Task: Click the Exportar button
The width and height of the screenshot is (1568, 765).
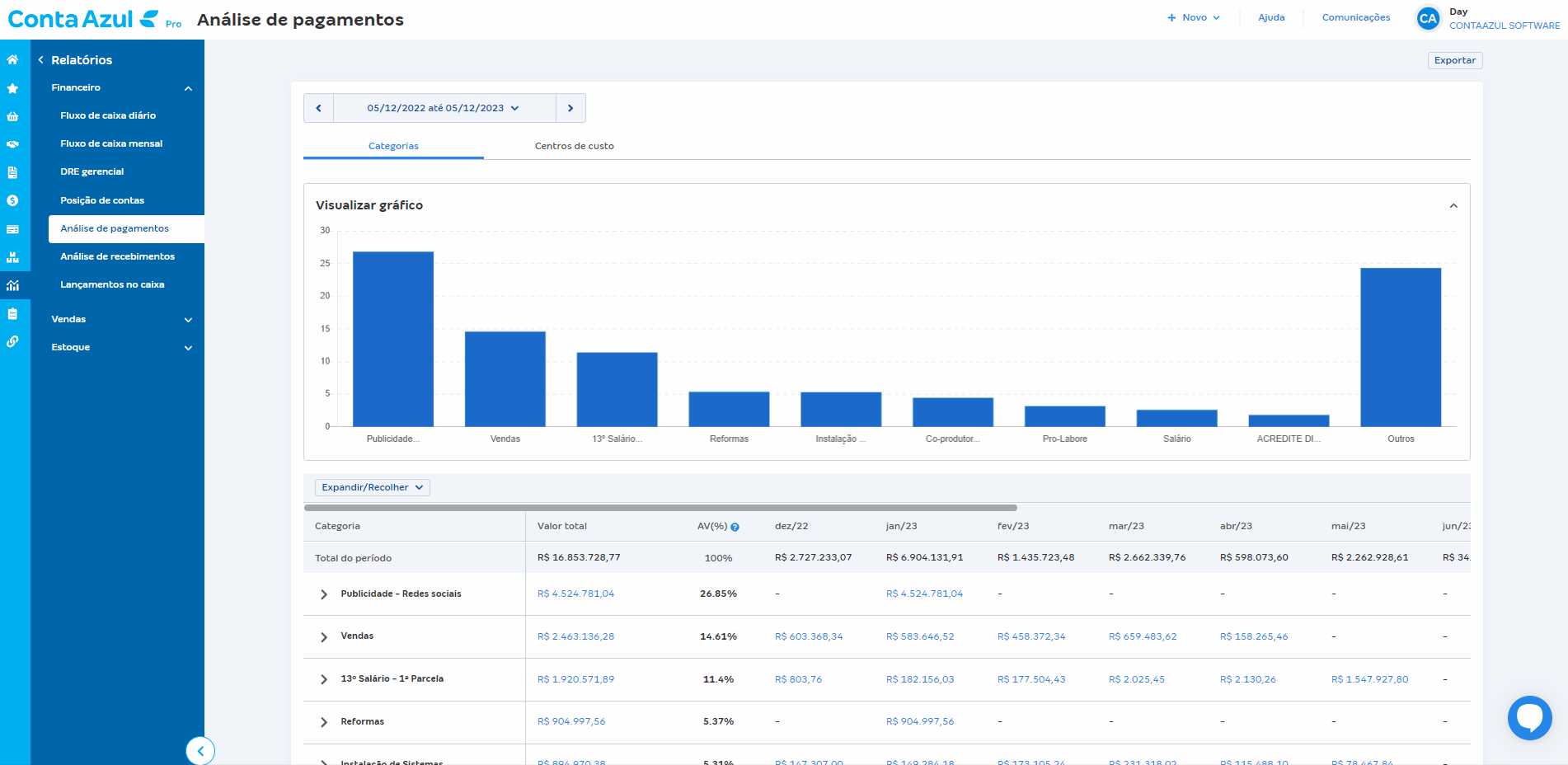Action: (1455, 60)
